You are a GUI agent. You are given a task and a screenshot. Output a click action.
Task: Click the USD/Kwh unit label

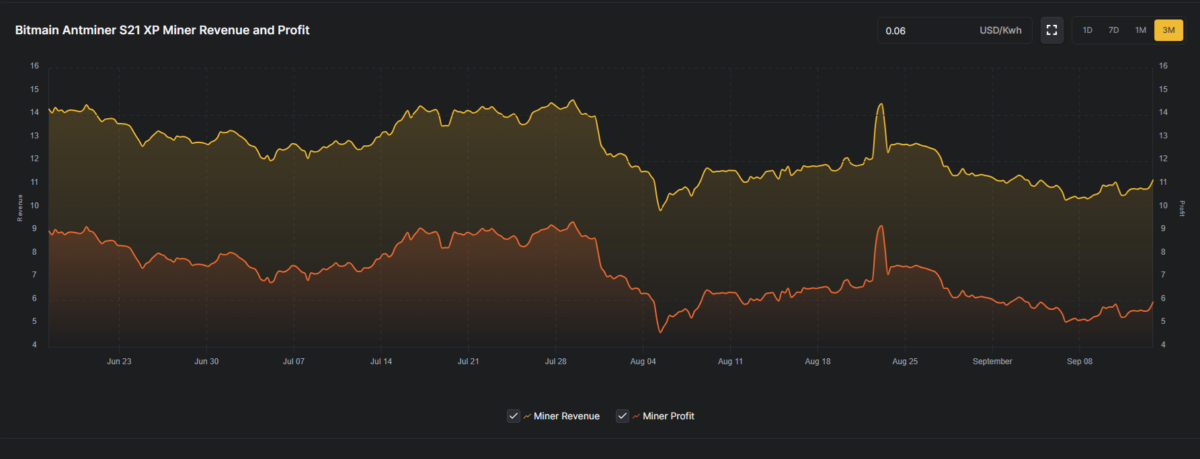tap(1000, 31)
